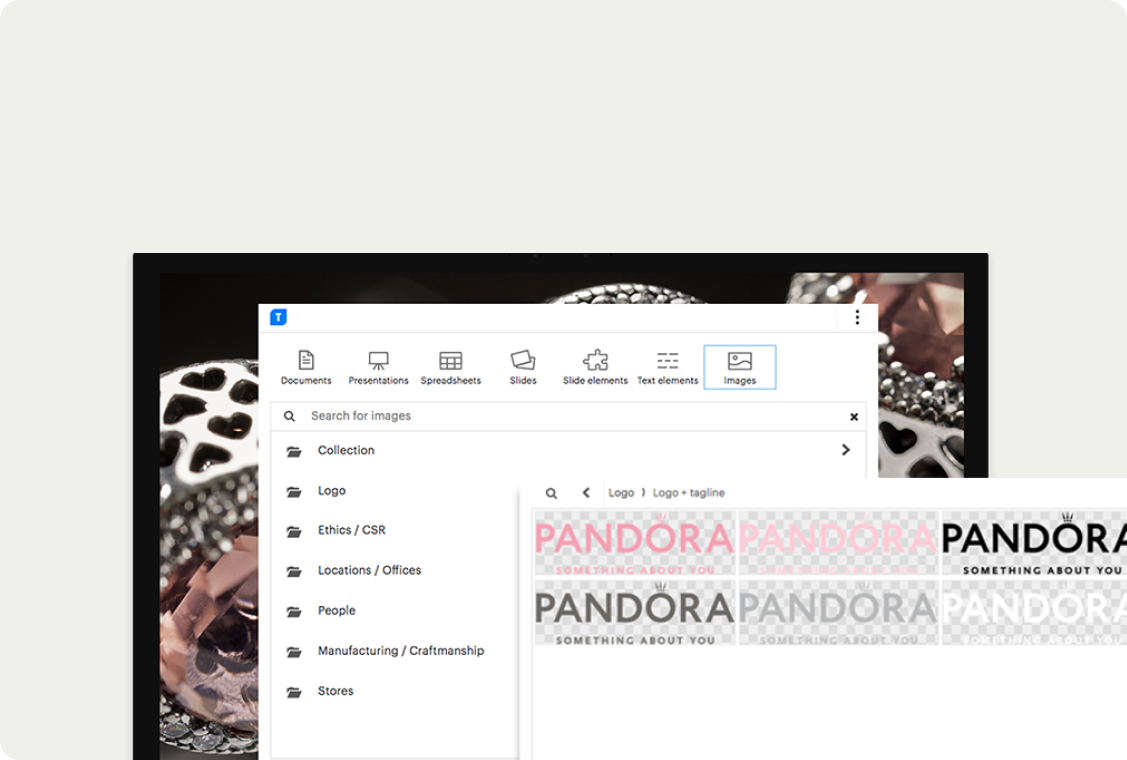
Task: Open the Manufacturing / Craftmanship folder
Action: coord(399,650)
